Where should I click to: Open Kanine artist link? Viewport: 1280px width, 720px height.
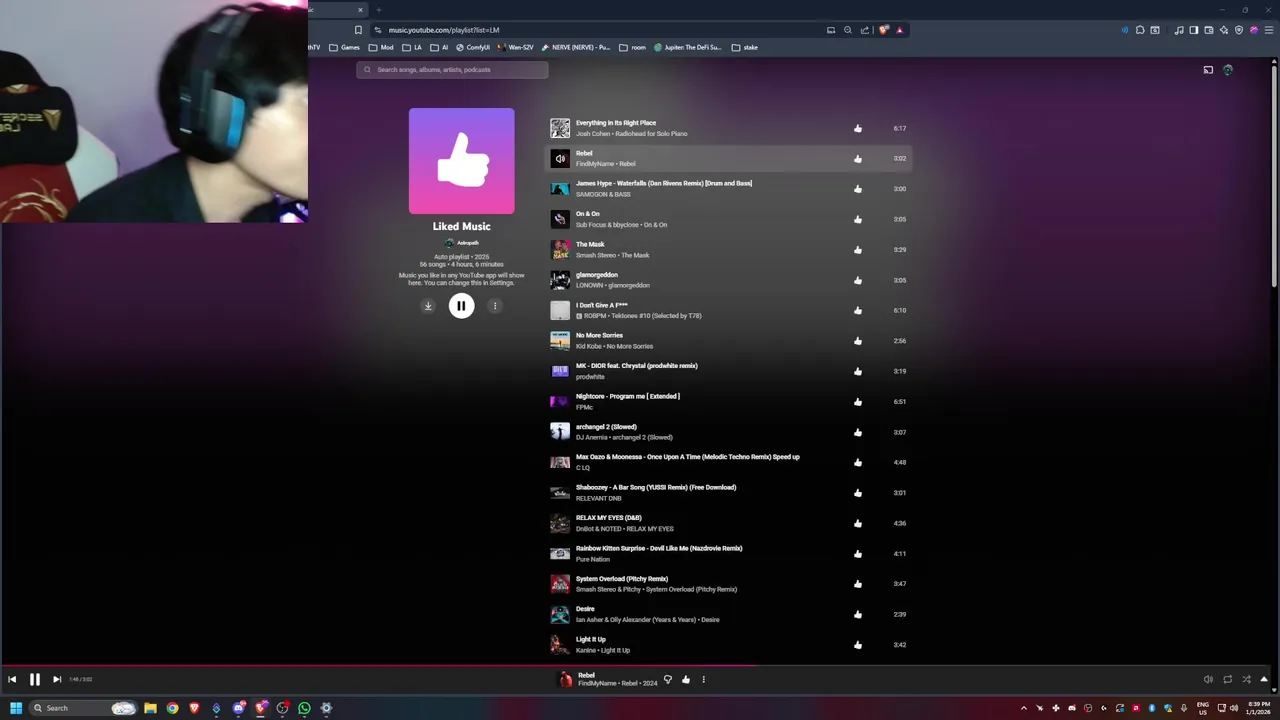[x=586, y=650]
